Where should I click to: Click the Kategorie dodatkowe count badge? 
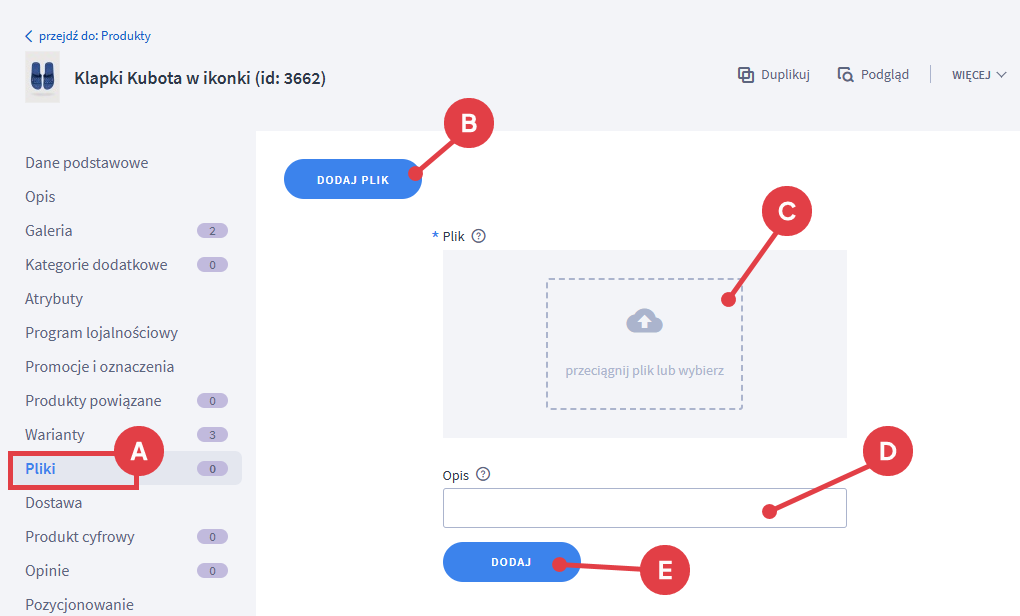tap(212, 265)
